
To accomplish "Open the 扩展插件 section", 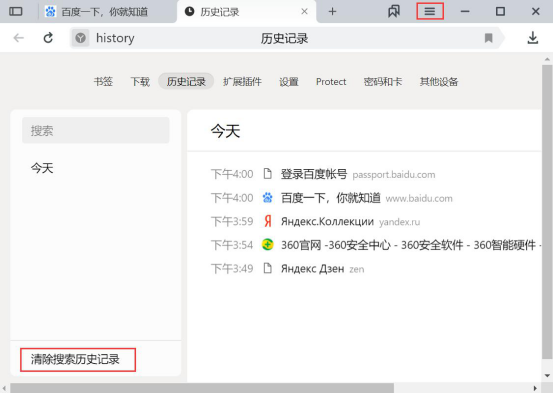I will [242, 81].
